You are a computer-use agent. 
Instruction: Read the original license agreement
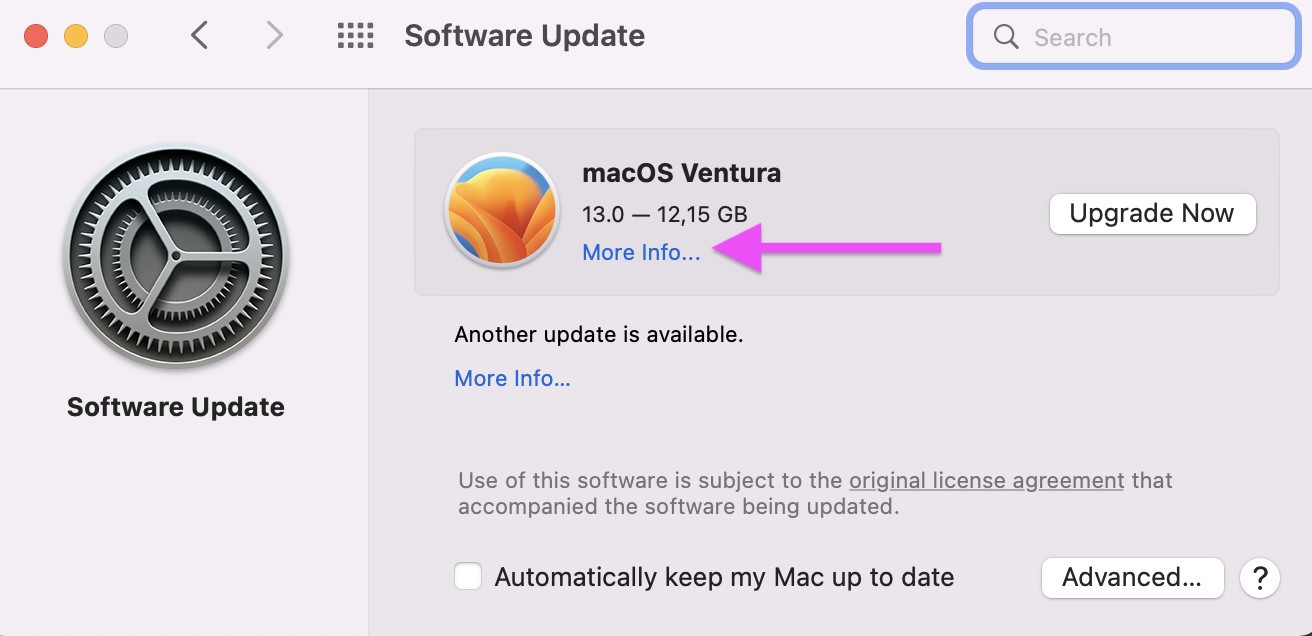pos(986,480)
